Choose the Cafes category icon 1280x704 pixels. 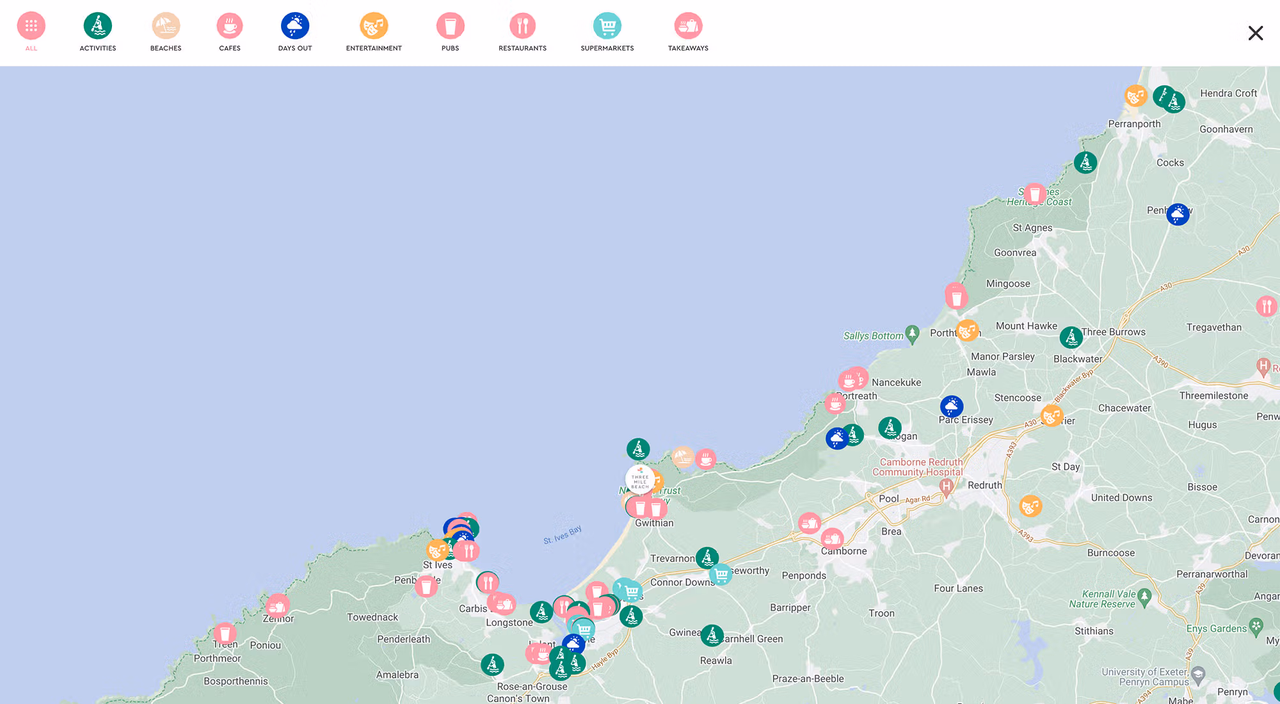point(230,27)
